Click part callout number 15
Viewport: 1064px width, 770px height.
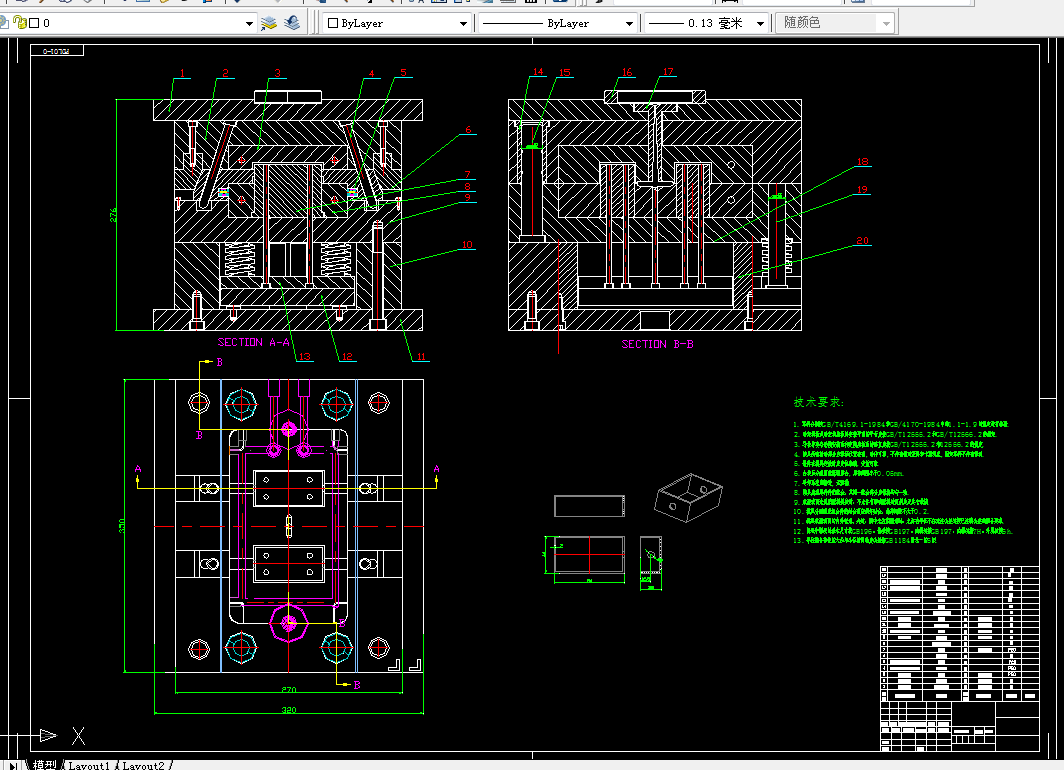(x=565, y=73)
